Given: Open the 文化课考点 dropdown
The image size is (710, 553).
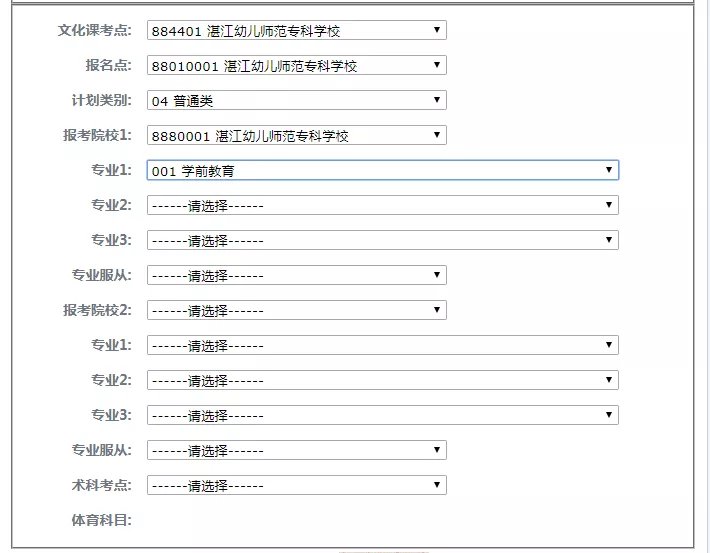Looking at the screenshot, I should [x=296, y=30].
